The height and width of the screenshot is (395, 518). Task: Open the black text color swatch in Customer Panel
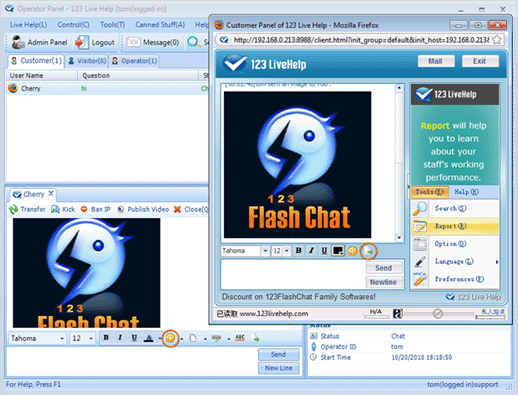click(x=338, y=250)
